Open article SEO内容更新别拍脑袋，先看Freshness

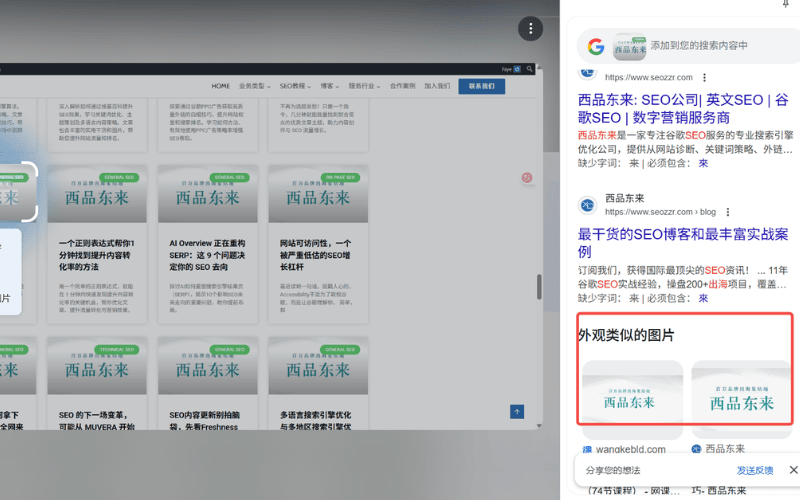click(204, 421)
